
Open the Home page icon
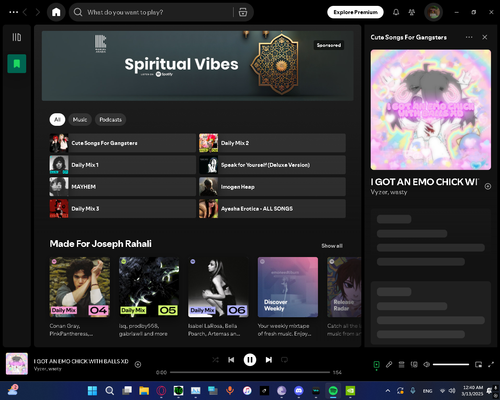(x=56, y=12)
